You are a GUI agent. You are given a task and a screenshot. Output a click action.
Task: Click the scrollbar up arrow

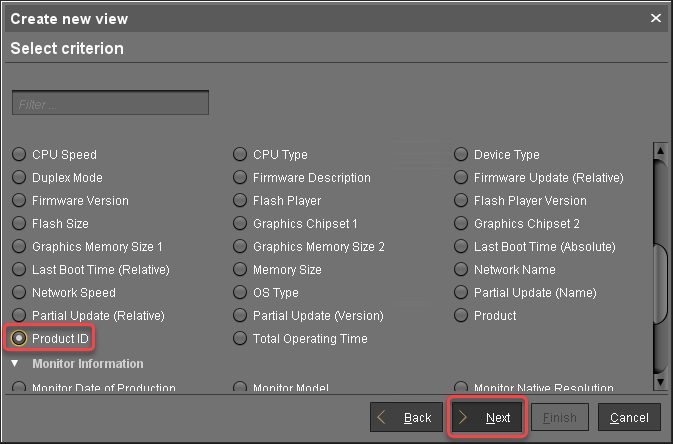coord(660,152)
